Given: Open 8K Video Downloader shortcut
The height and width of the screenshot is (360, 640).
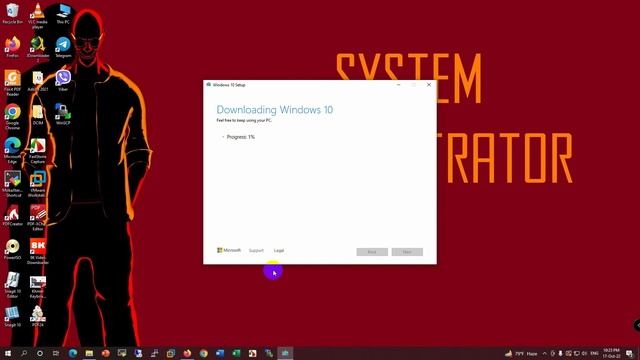Looking at the screenshot, I should tap(38, 251).
